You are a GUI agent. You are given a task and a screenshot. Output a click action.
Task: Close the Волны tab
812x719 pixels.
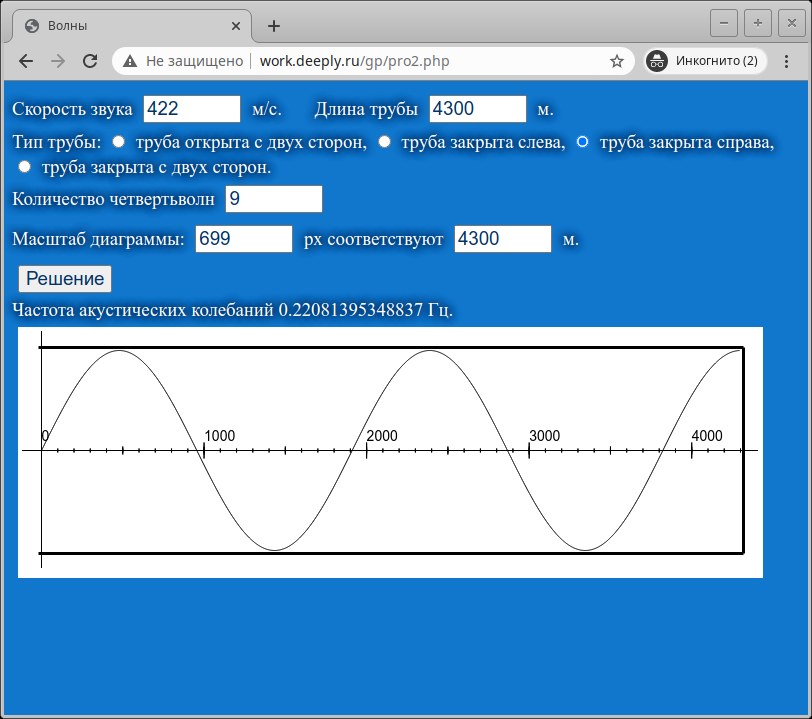point(236,26)
